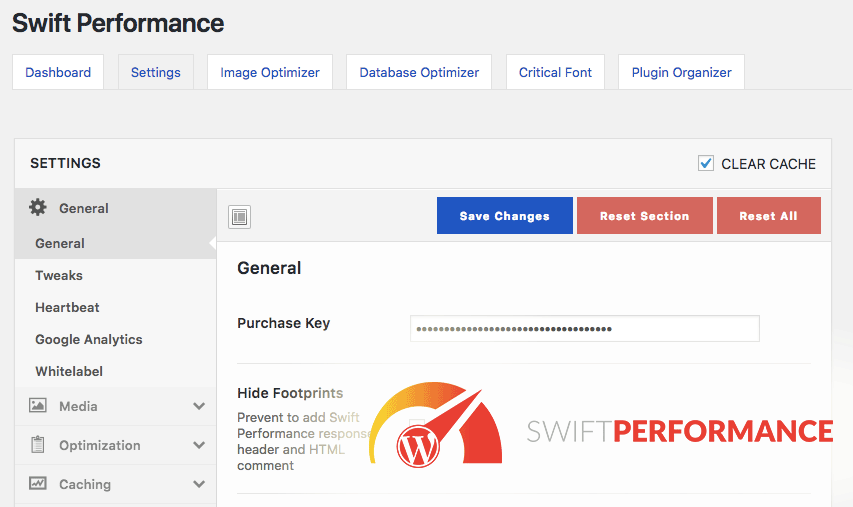This screenshot has height=507, width=853.
Task: Click the WordPress speedometer logo
Action: 436,427
